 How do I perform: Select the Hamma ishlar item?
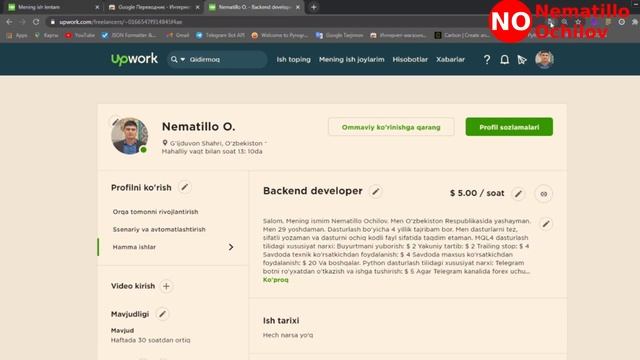(134, 247)
